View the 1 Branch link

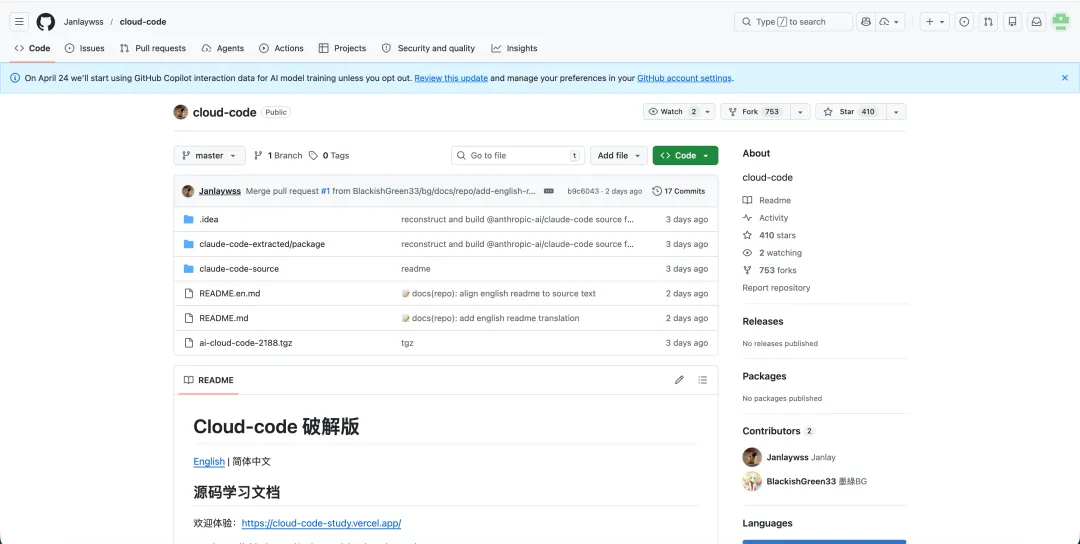coord(278,156)
